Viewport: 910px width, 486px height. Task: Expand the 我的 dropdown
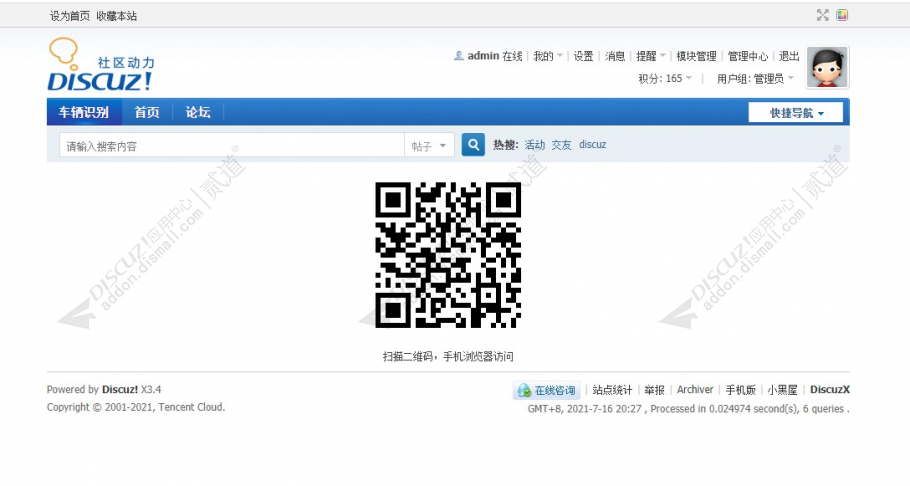(x=548, y=56)
